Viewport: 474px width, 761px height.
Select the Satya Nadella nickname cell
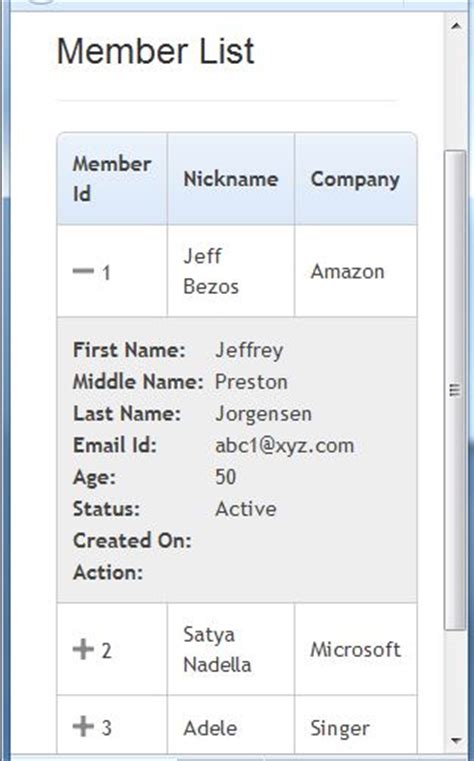[x=231, y=649]
